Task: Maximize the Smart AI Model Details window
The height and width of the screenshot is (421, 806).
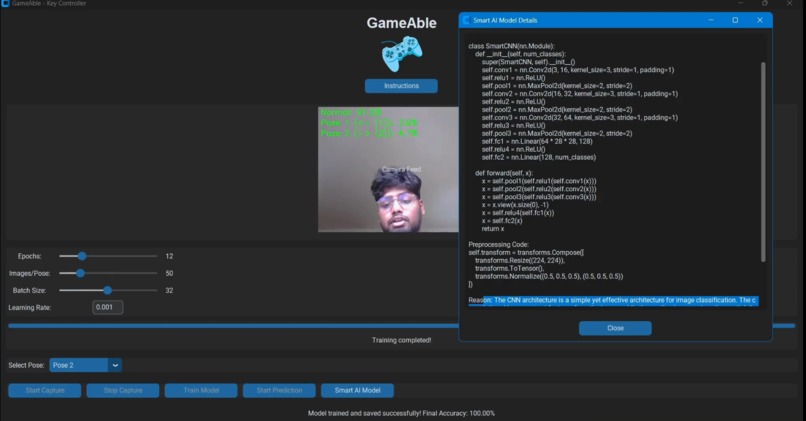Action: click(x=735, y=20)
